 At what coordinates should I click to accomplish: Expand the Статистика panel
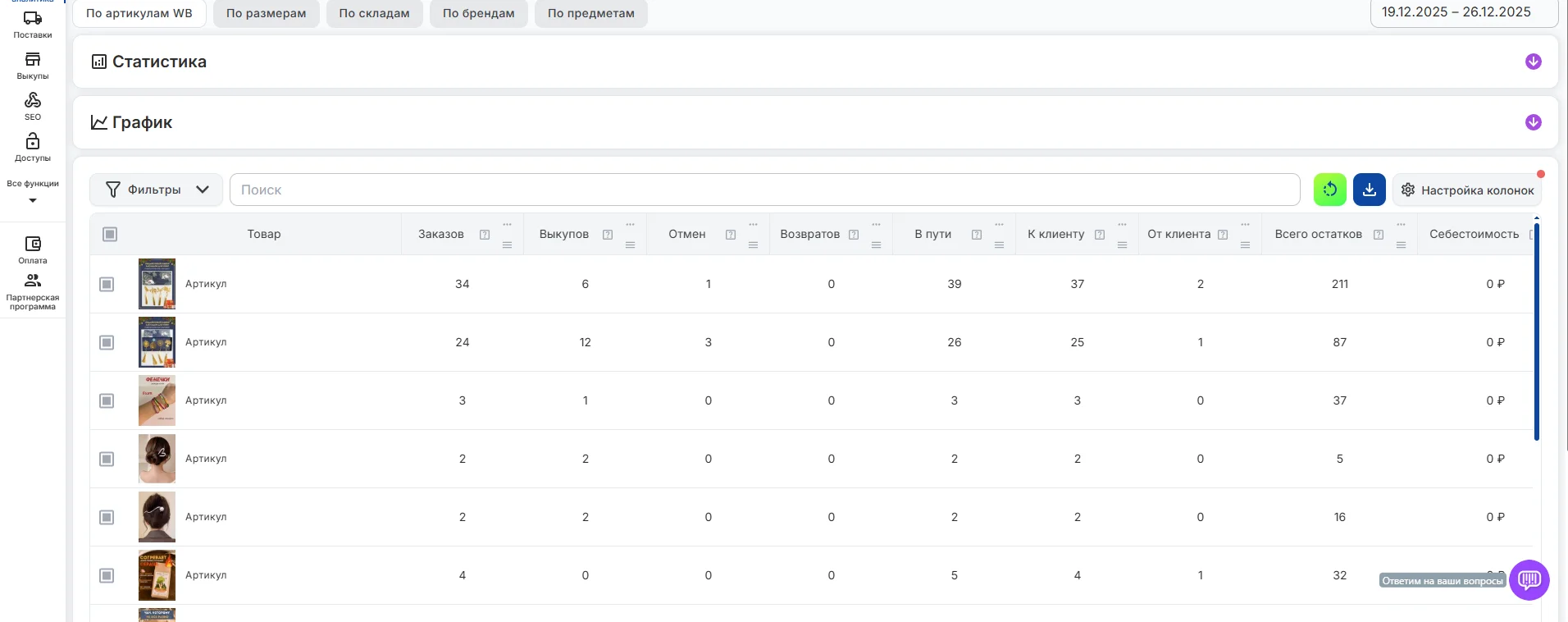tap(1533, 62)
